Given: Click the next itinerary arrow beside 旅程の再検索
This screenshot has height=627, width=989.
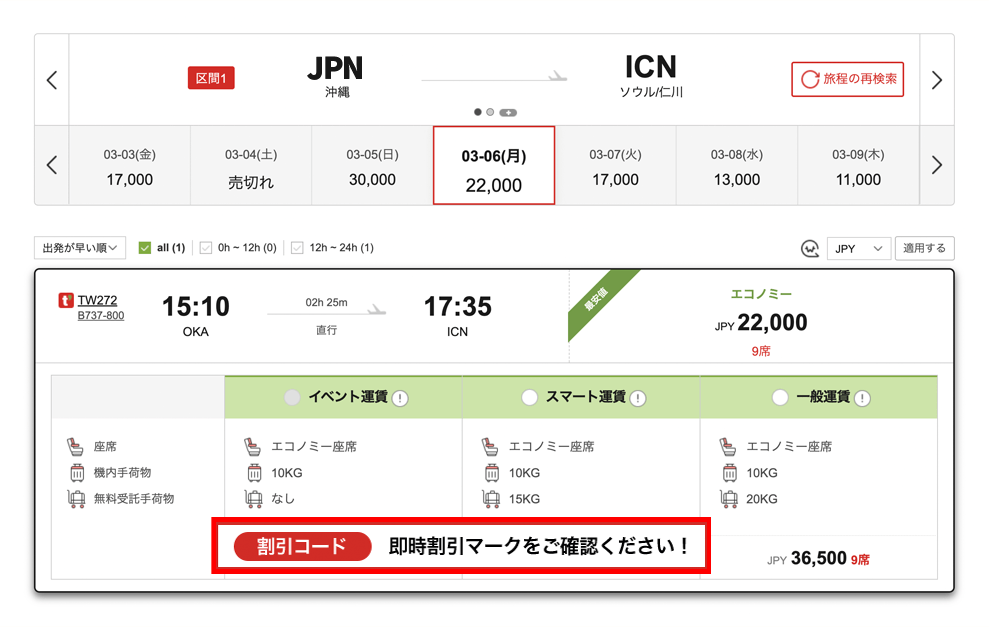Looking at the screenshot, I should coord(937,80).
